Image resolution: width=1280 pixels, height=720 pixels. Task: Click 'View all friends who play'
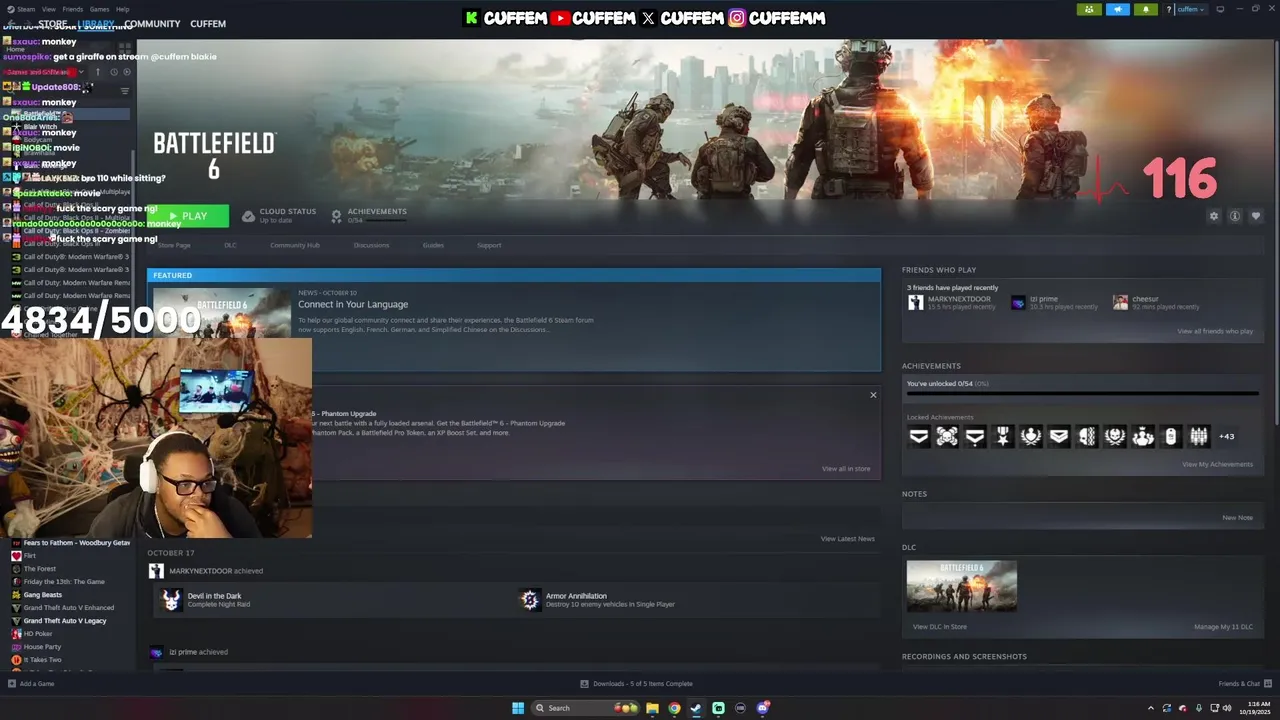click(x=1215, y=331)
